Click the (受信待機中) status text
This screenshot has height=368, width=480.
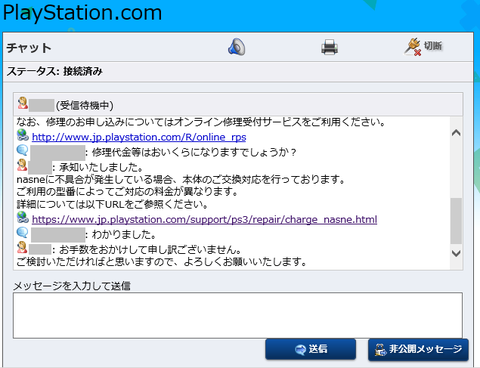tap(85, 106)
